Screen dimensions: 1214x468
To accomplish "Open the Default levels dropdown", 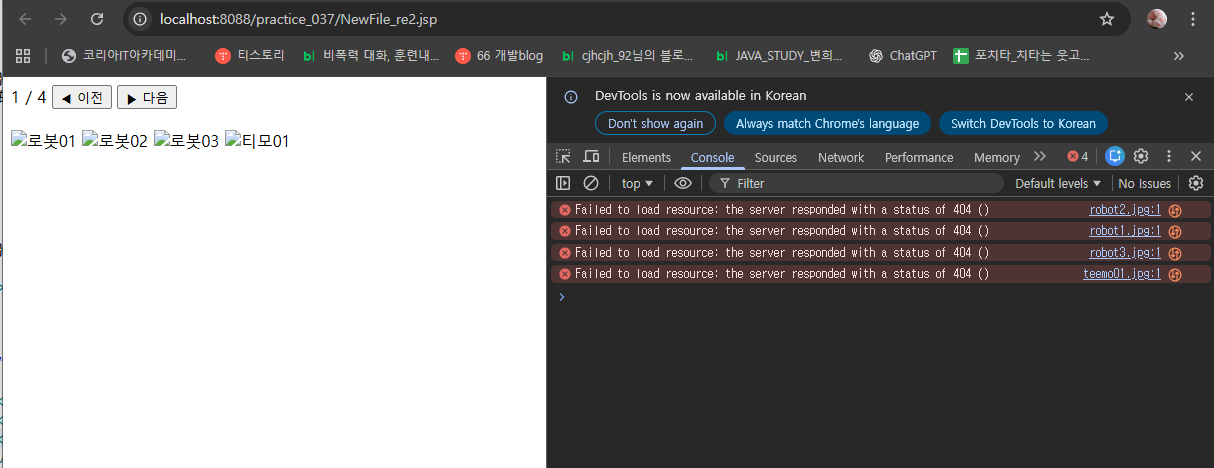I will [x=1058, y=183].
